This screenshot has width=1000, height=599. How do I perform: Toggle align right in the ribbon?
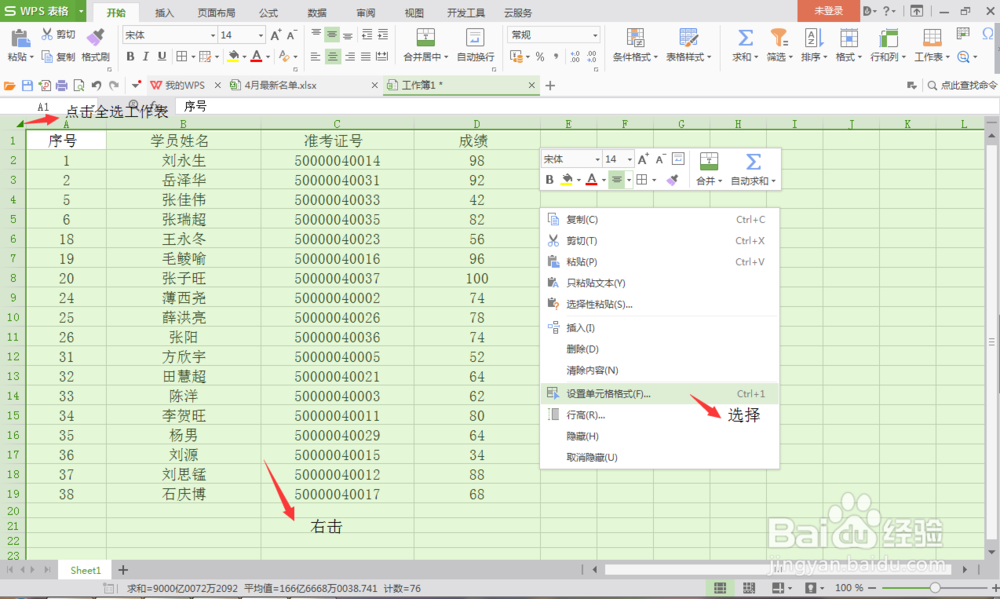tap(349, 57)
